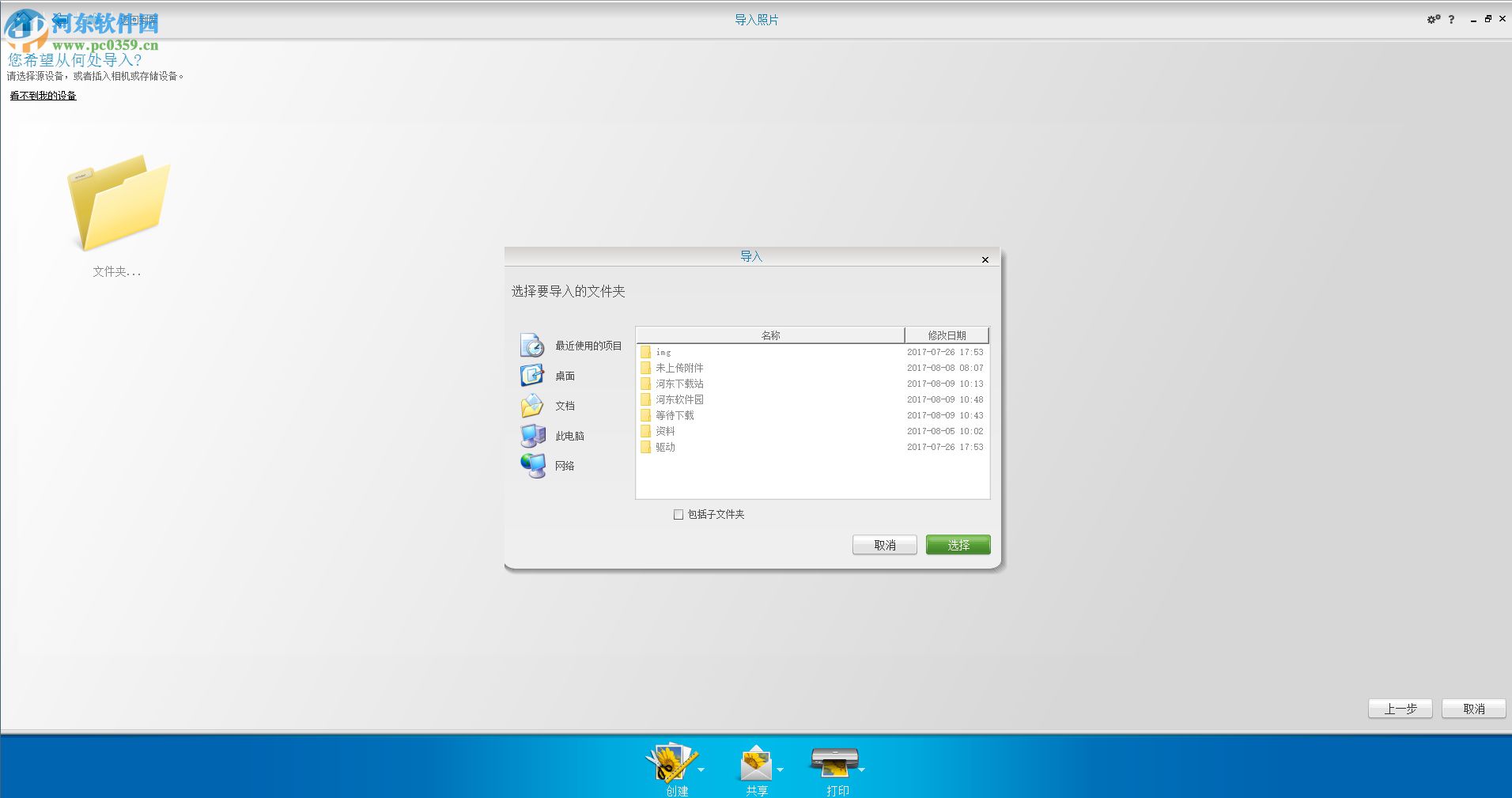The width and height of the screenshot is (1512, 798).
Task: Select the 等待下载 folder name
Action: click(675, 415)
